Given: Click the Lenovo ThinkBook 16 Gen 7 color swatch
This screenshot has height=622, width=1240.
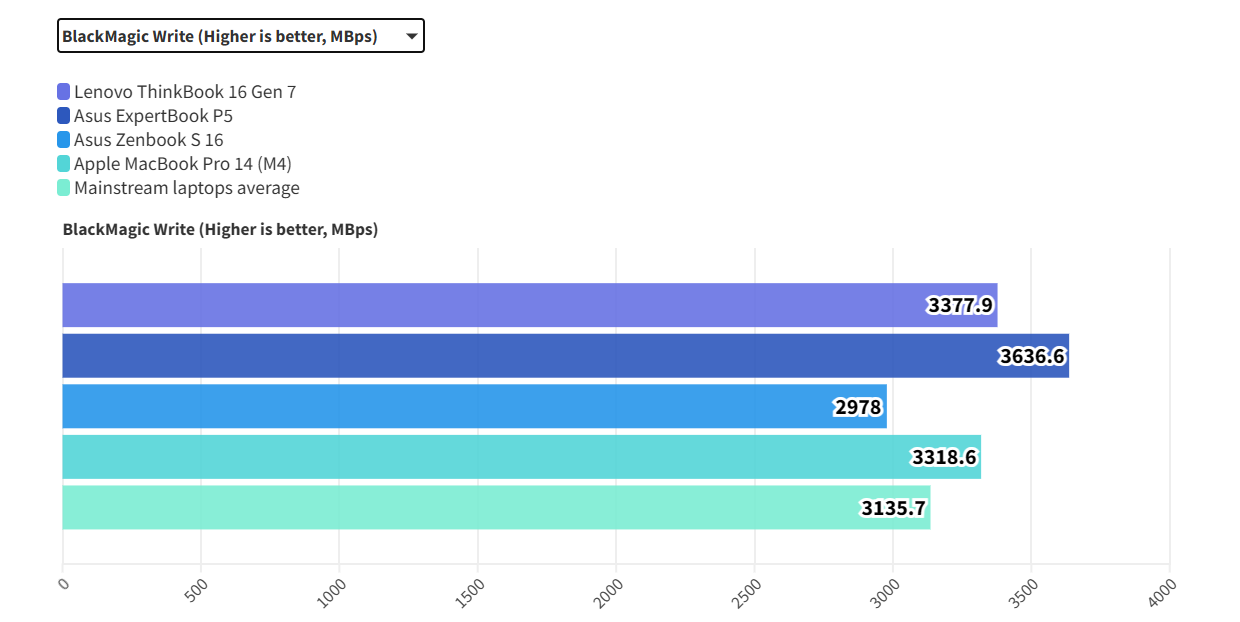Looking at the screenshot, I should [x=64, y=92].
